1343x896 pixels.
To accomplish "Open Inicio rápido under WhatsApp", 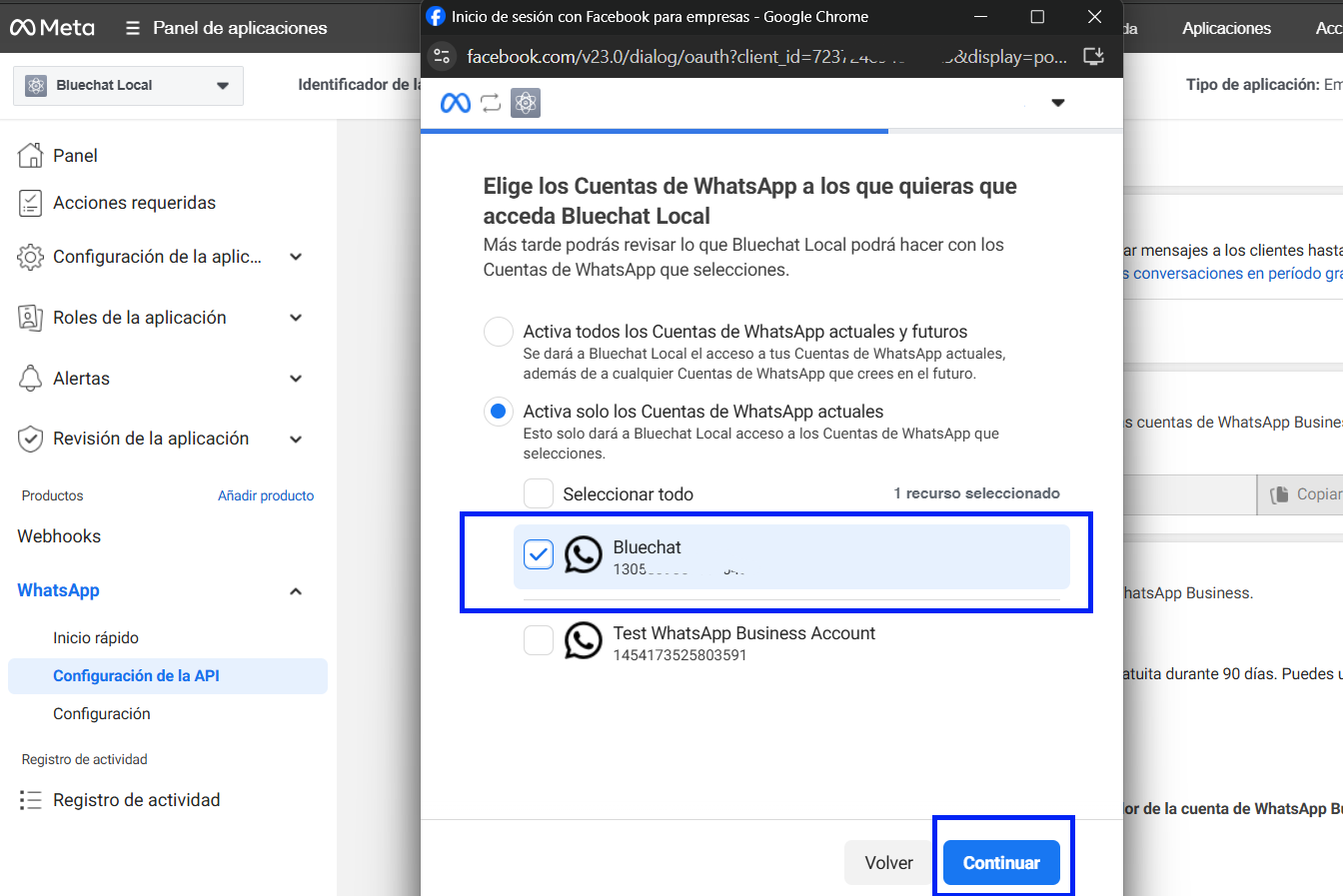I will [96, 637].
